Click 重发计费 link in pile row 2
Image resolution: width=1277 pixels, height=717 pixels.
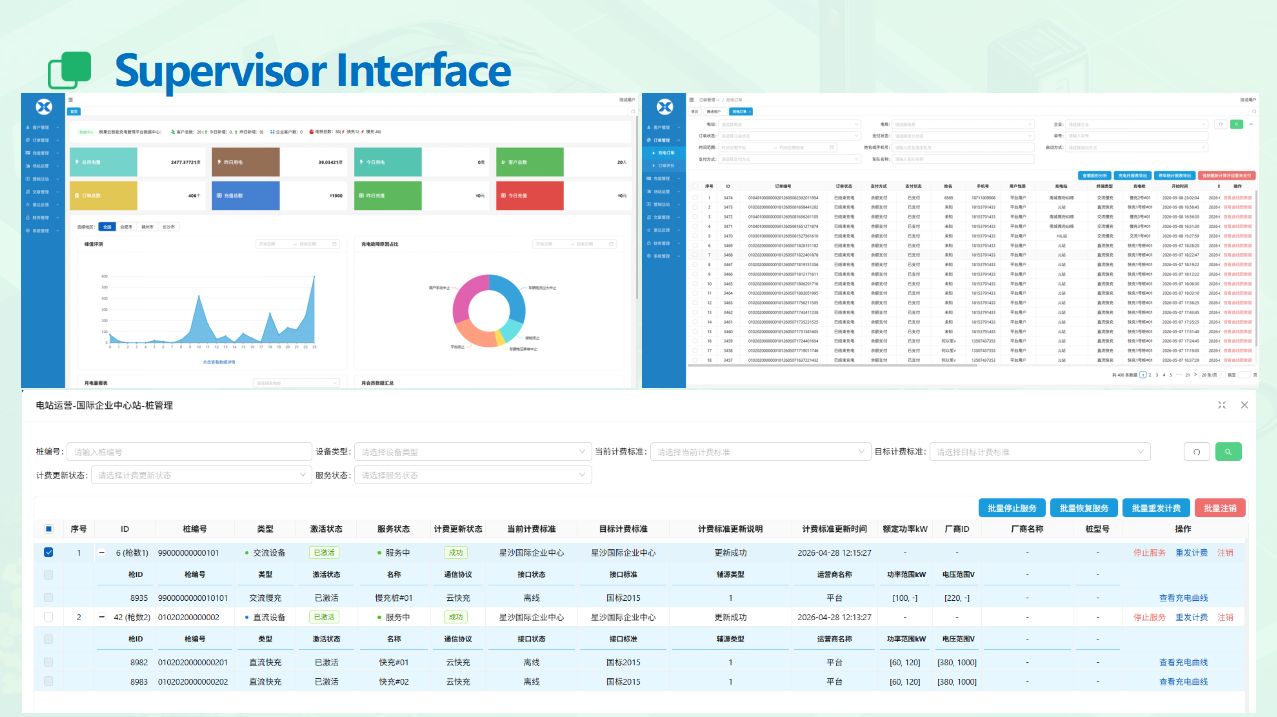pyautogui.click(x=1191, y=617)
